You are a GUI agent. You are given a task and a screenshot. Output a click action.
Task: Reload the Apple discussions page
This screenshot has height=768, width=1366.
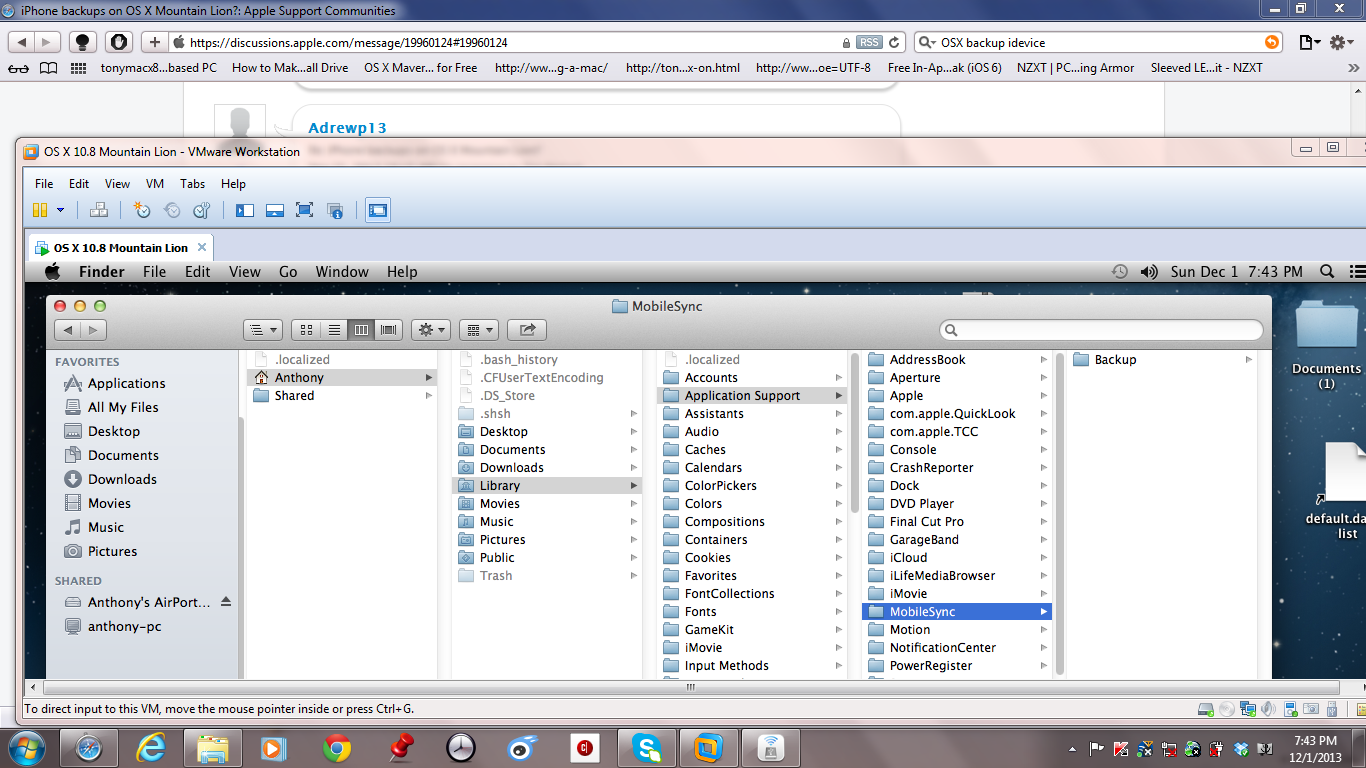click(895, 42)
